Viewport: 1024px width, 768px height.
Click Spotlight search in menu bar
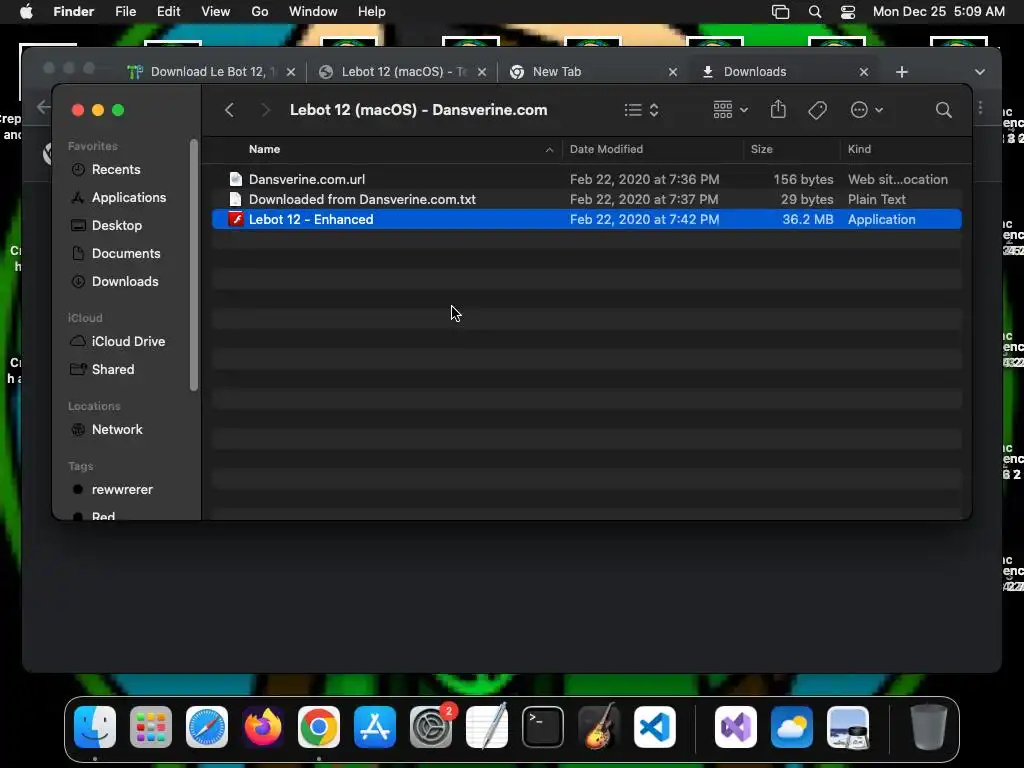click(814, 12)
